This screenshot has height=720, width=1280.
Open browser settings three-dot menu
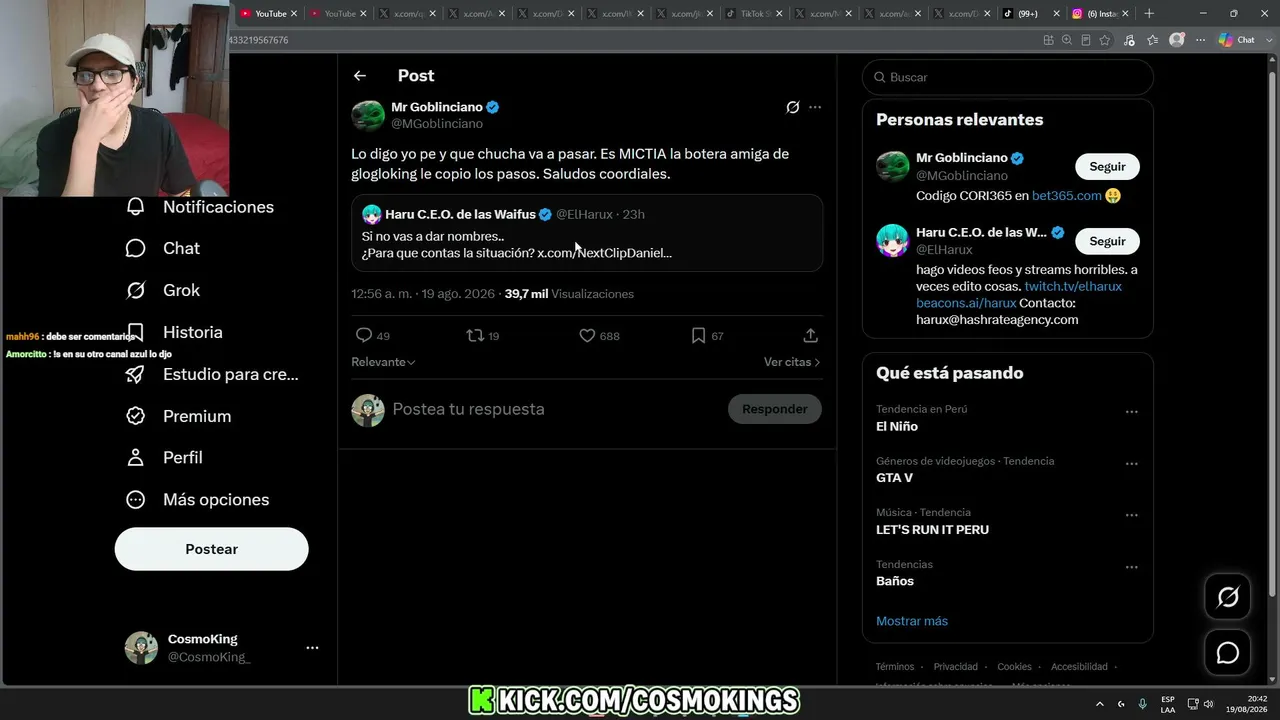(1201, 40)
